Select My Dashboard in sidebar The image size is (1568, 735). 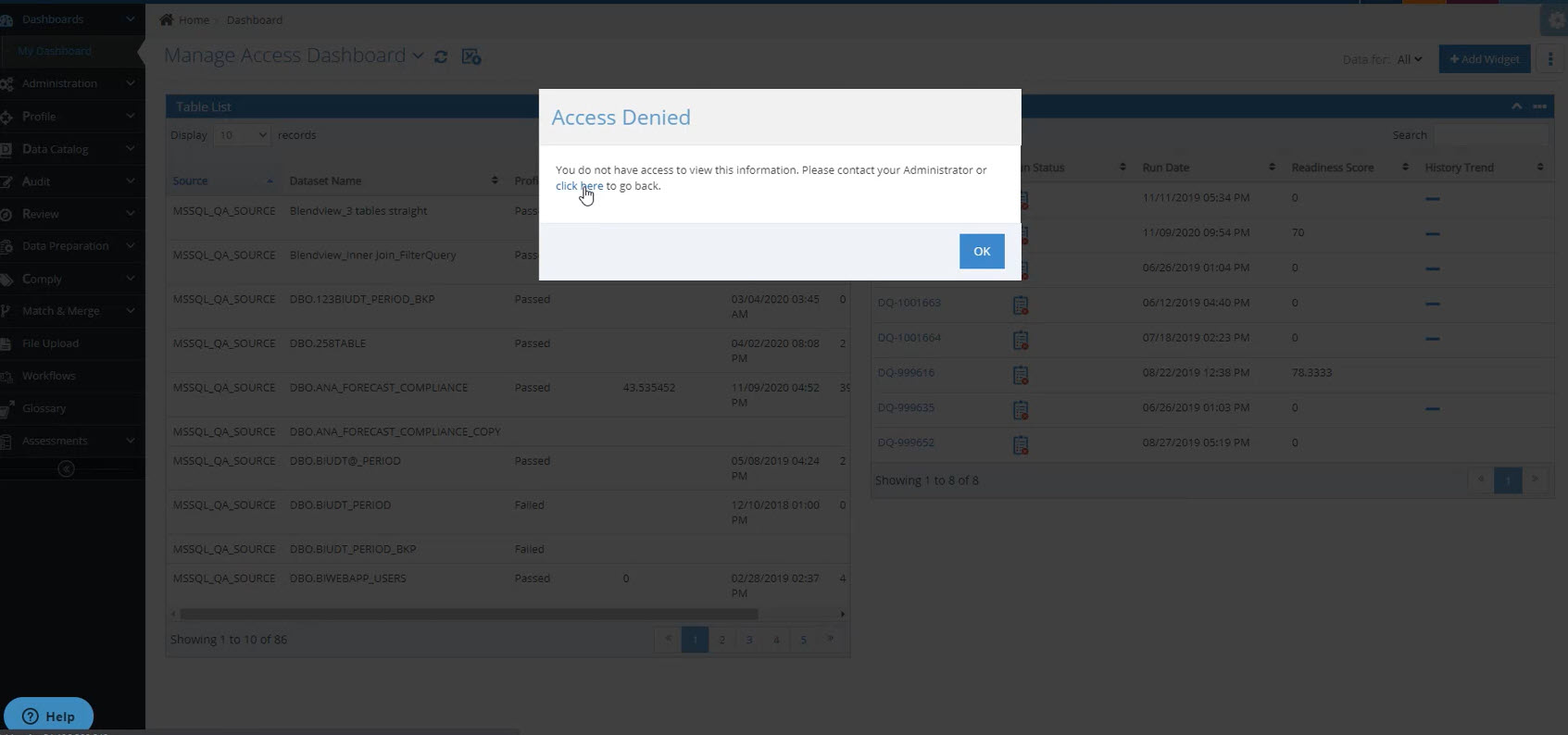55,51
